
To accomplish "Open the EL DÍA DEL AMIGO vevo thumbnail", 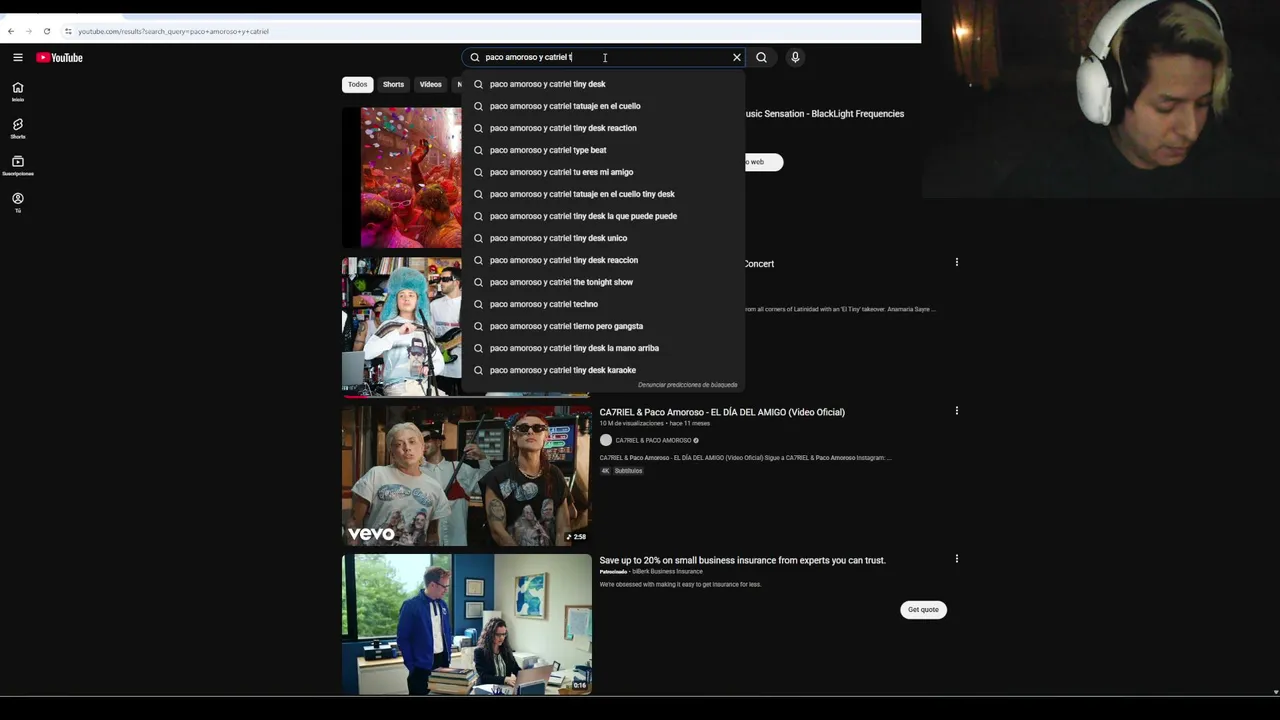I will (467, 476).
